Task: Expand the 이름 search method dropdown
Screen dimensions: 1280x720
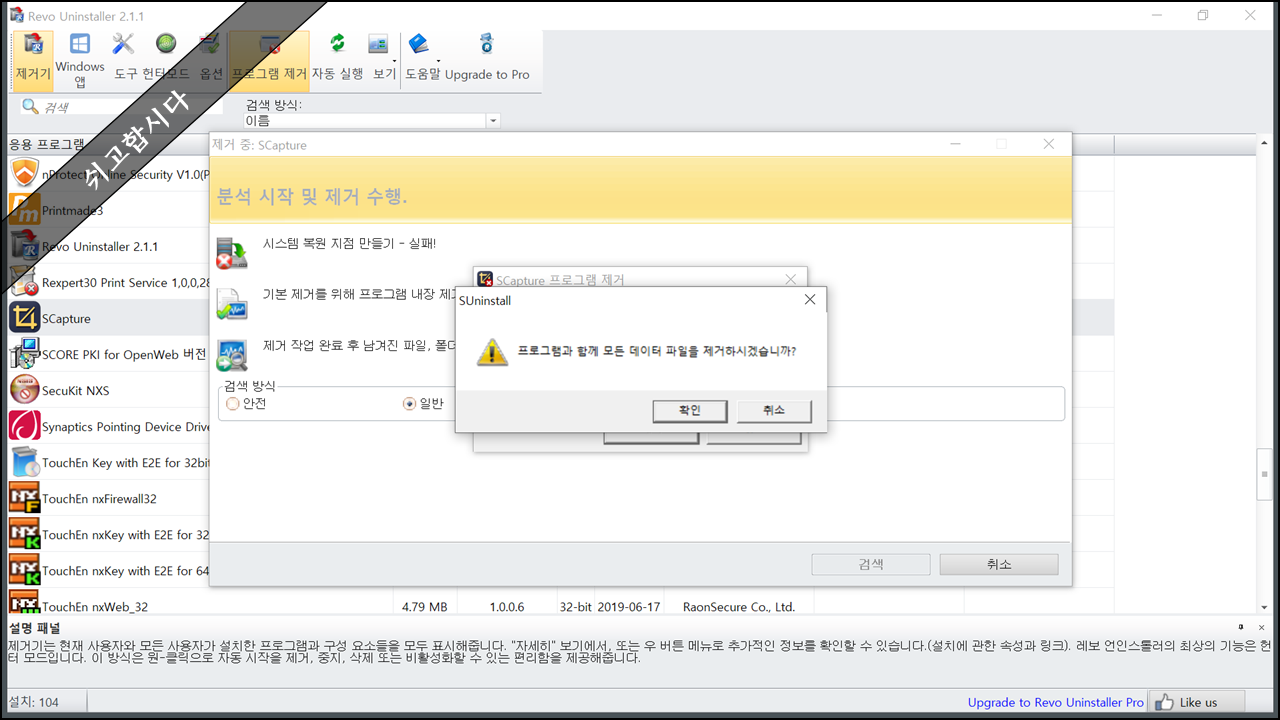Action: (492, 121)
